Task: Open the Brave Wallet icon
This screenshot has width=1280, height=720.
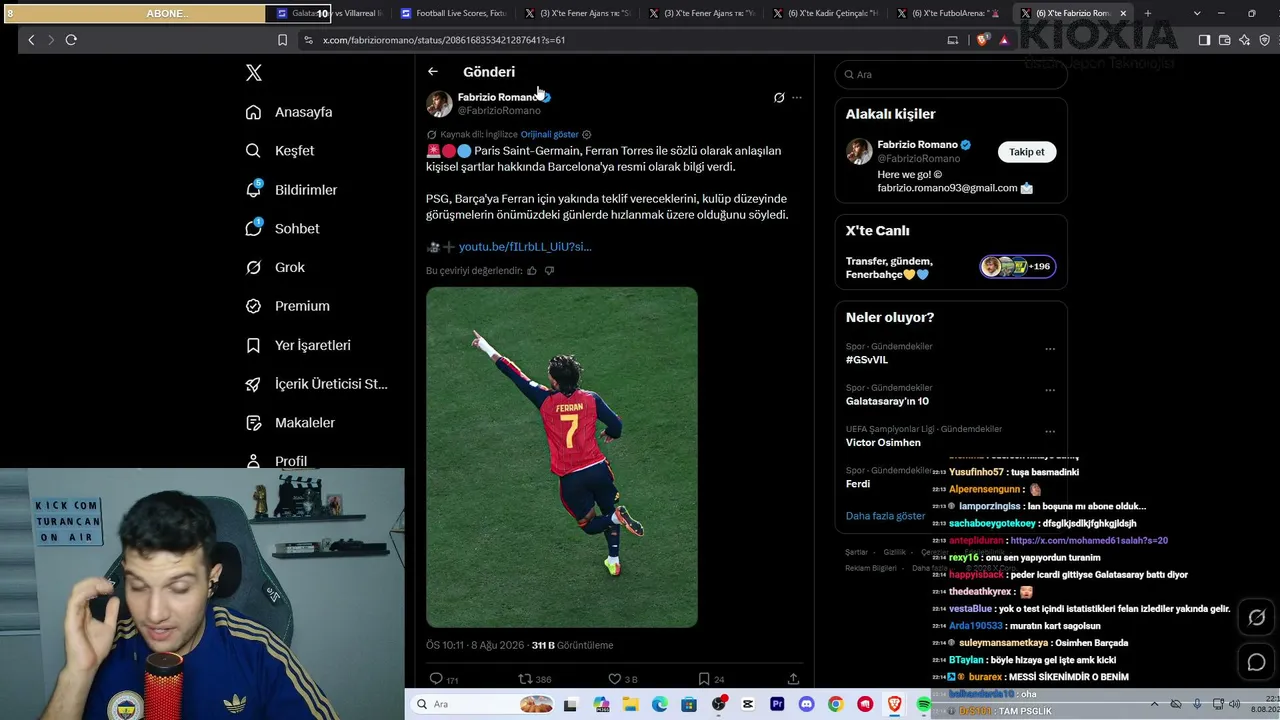Action: click(1224, 40)
